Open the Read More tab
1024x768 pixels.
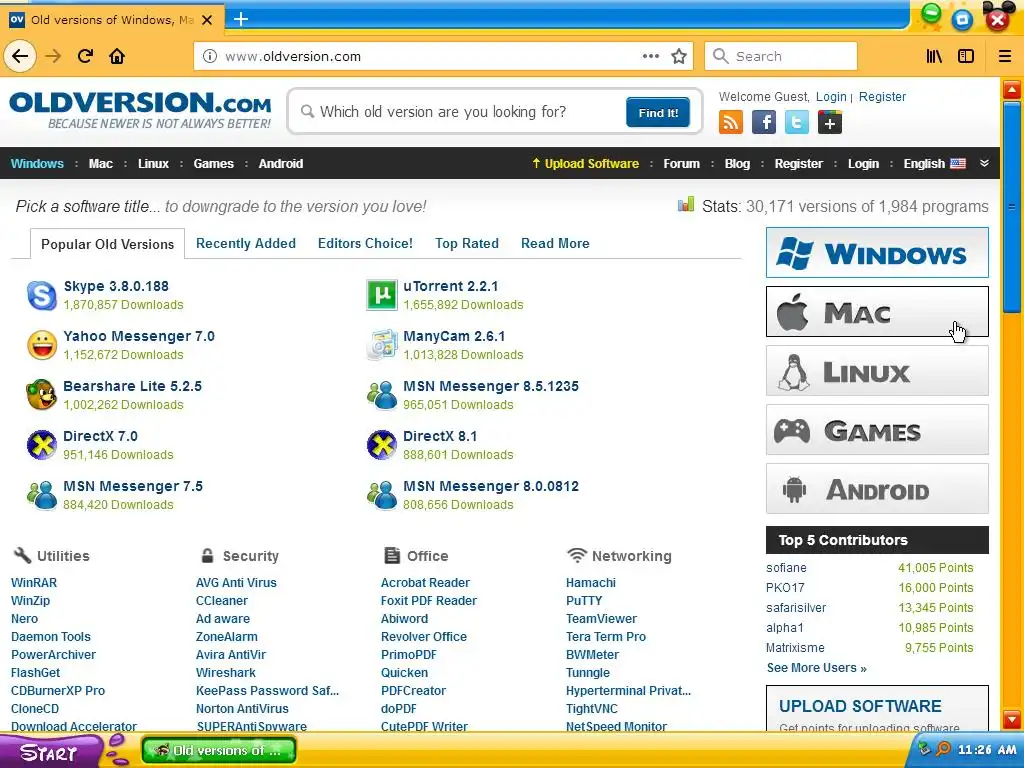click(555, 243)
